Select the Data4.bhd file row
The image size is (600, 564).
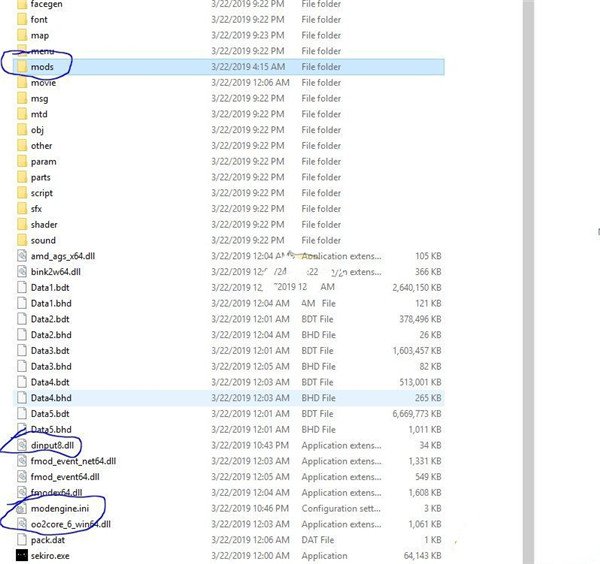click(x=230, y=397)
